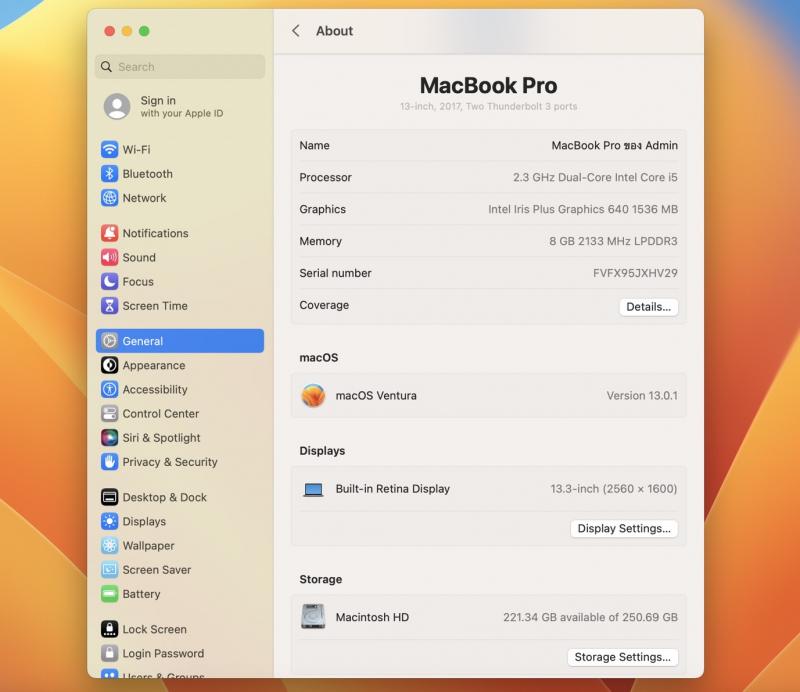
Task: Click the Privacy & Security hand icon
Action: click(110, 462)
